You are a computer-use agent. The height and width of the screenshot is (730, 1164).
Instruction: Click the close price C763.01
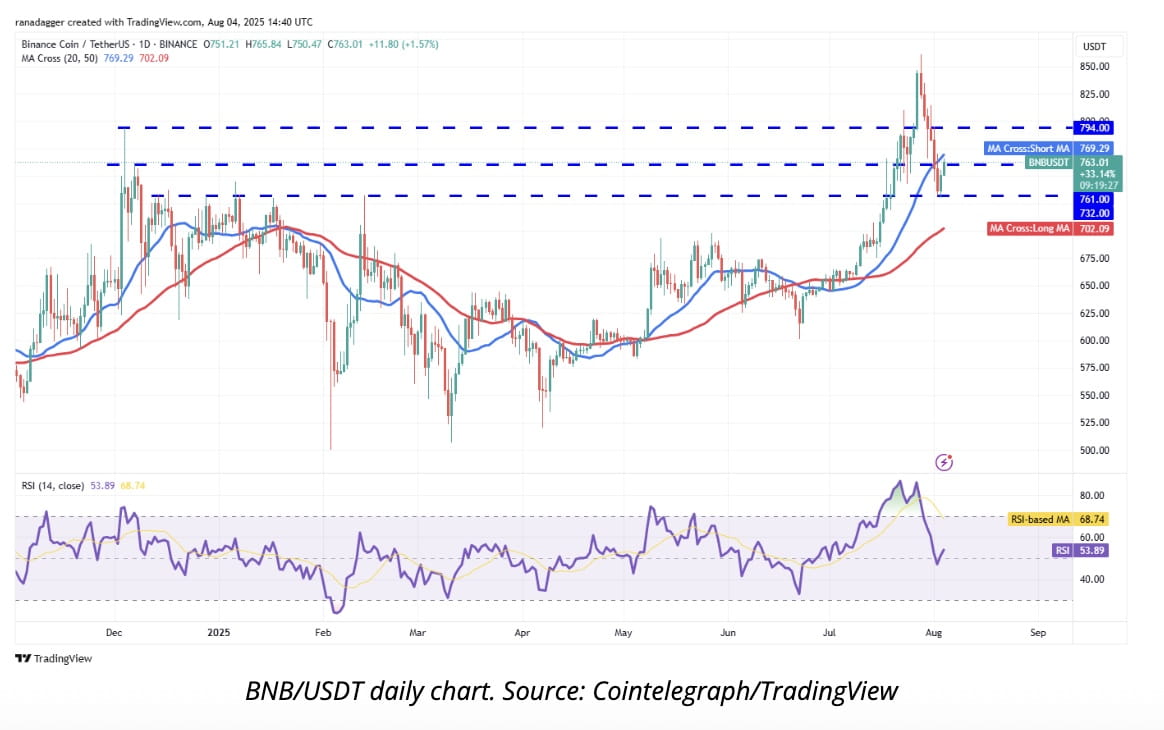344,45
